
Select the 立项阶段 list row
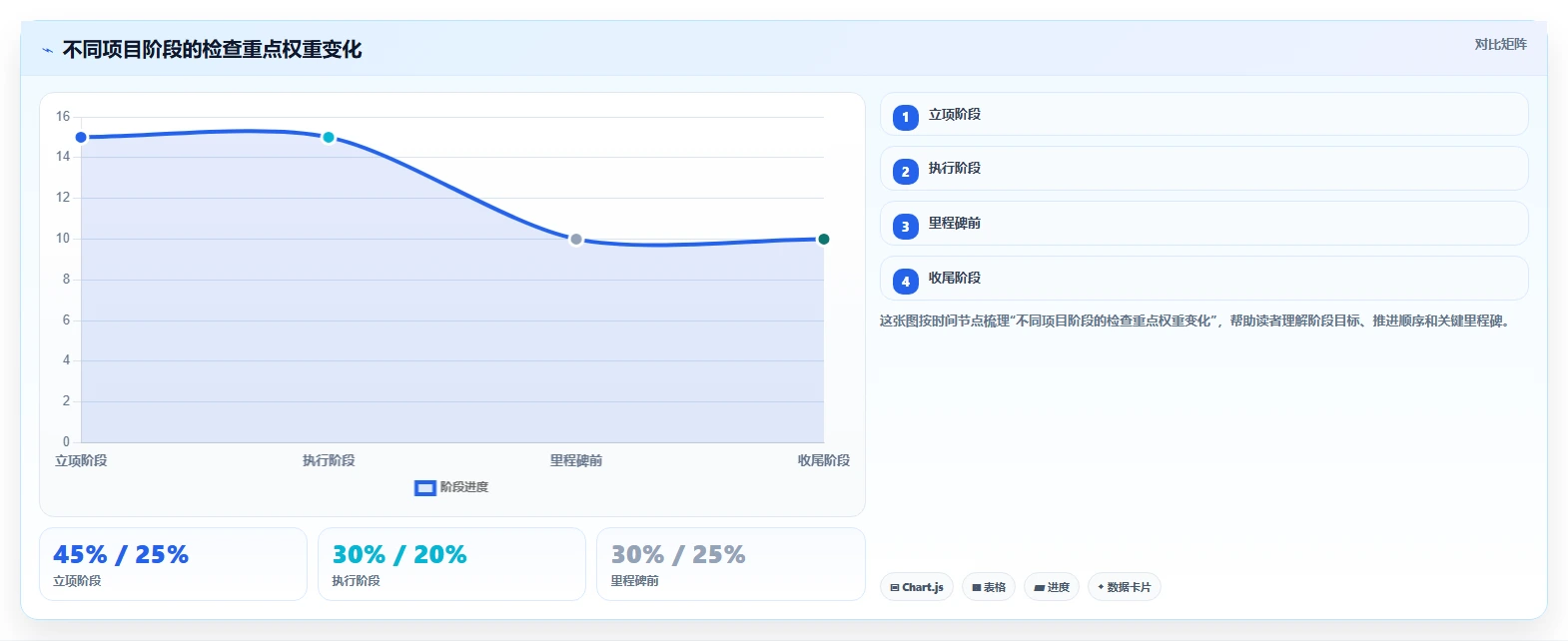point(1204,114)
